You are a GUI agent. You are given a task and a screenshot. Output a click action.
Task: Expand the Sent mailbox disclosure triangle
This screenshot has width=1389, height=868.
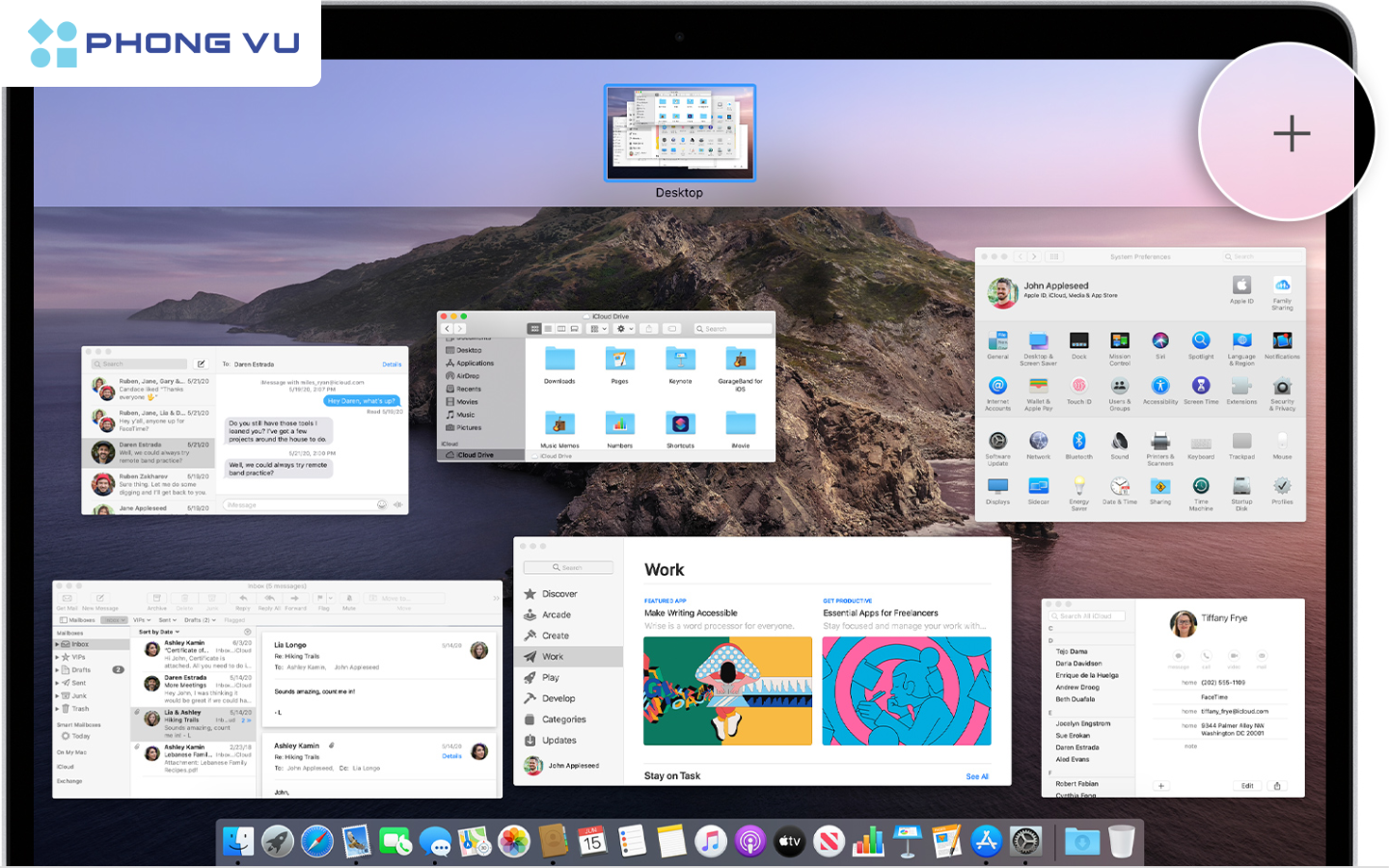coord(57,683)
